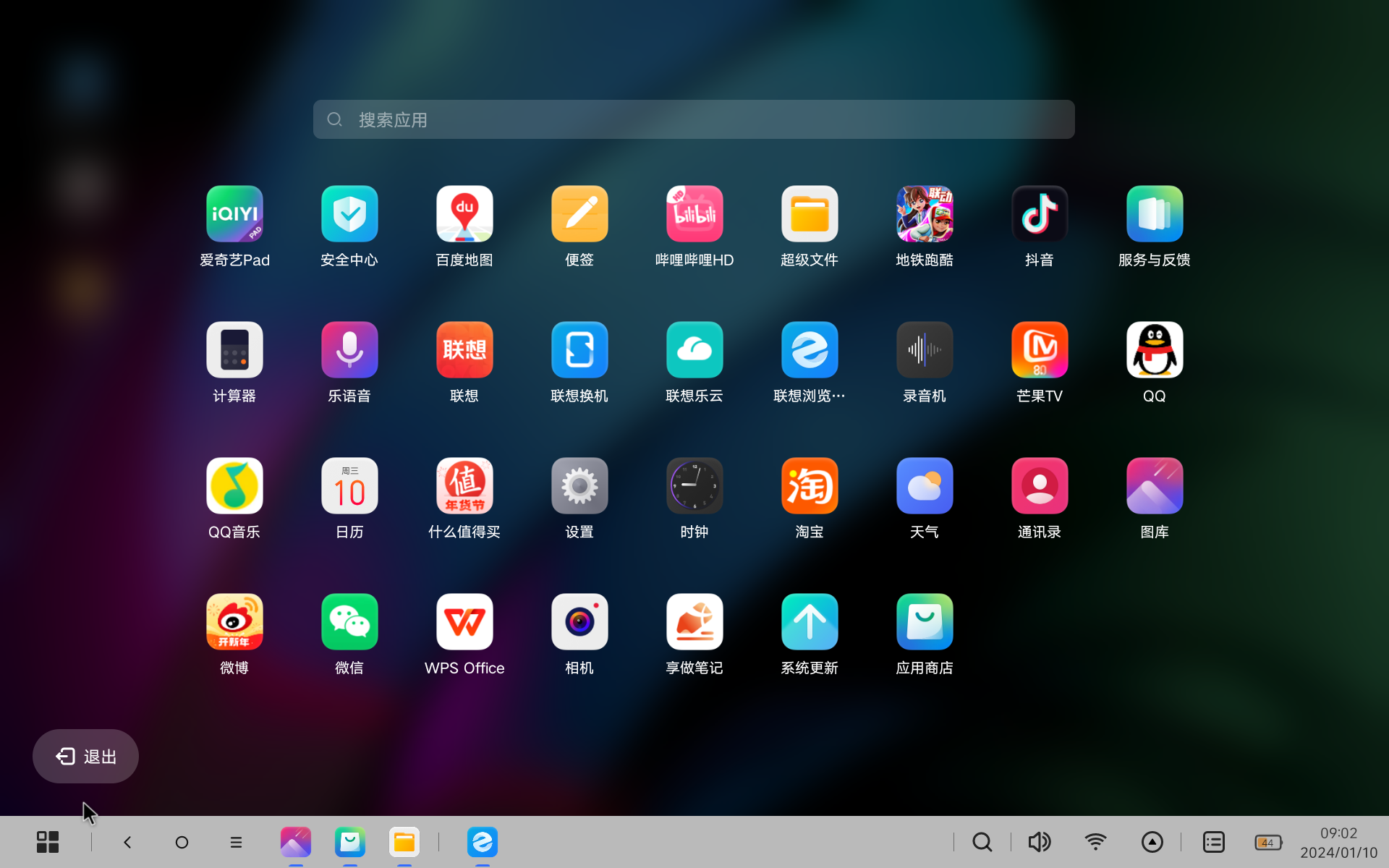Open the 录音机 recorder app
1389x868 pixels.
tap(925, 350)
